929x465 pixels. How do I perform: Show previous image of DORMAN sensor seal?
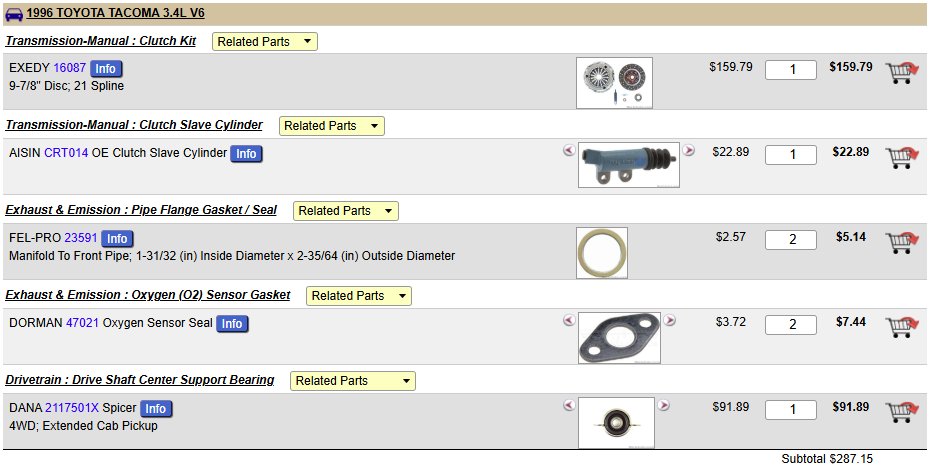click(x=569, y=320)
